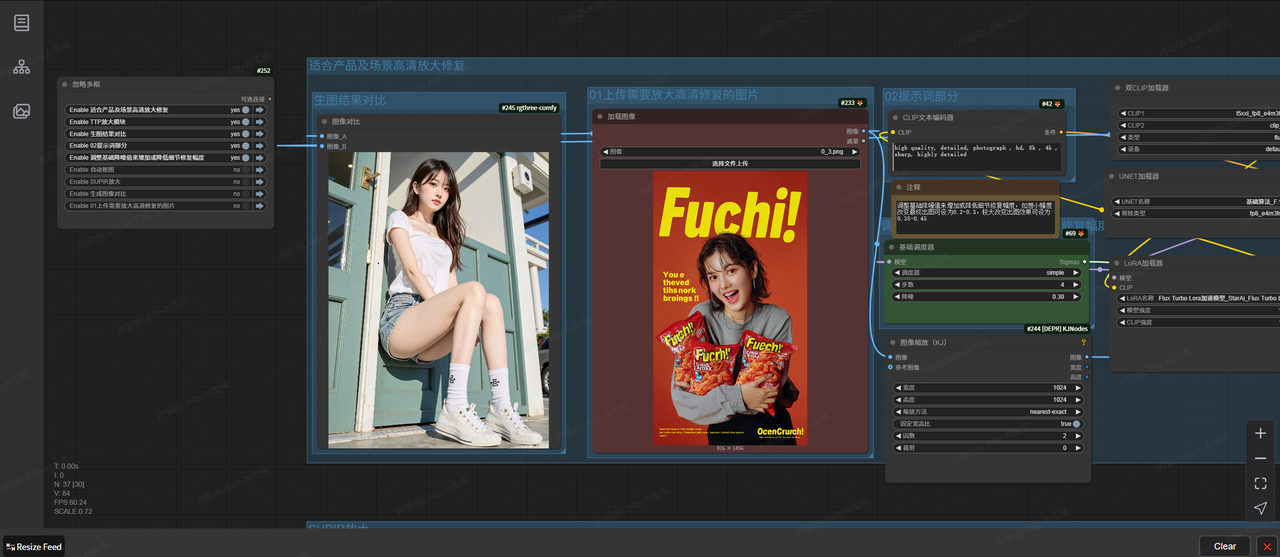Click the help question mark on 图像缩放 node
1280x557 pixels.
point(1083,342)
